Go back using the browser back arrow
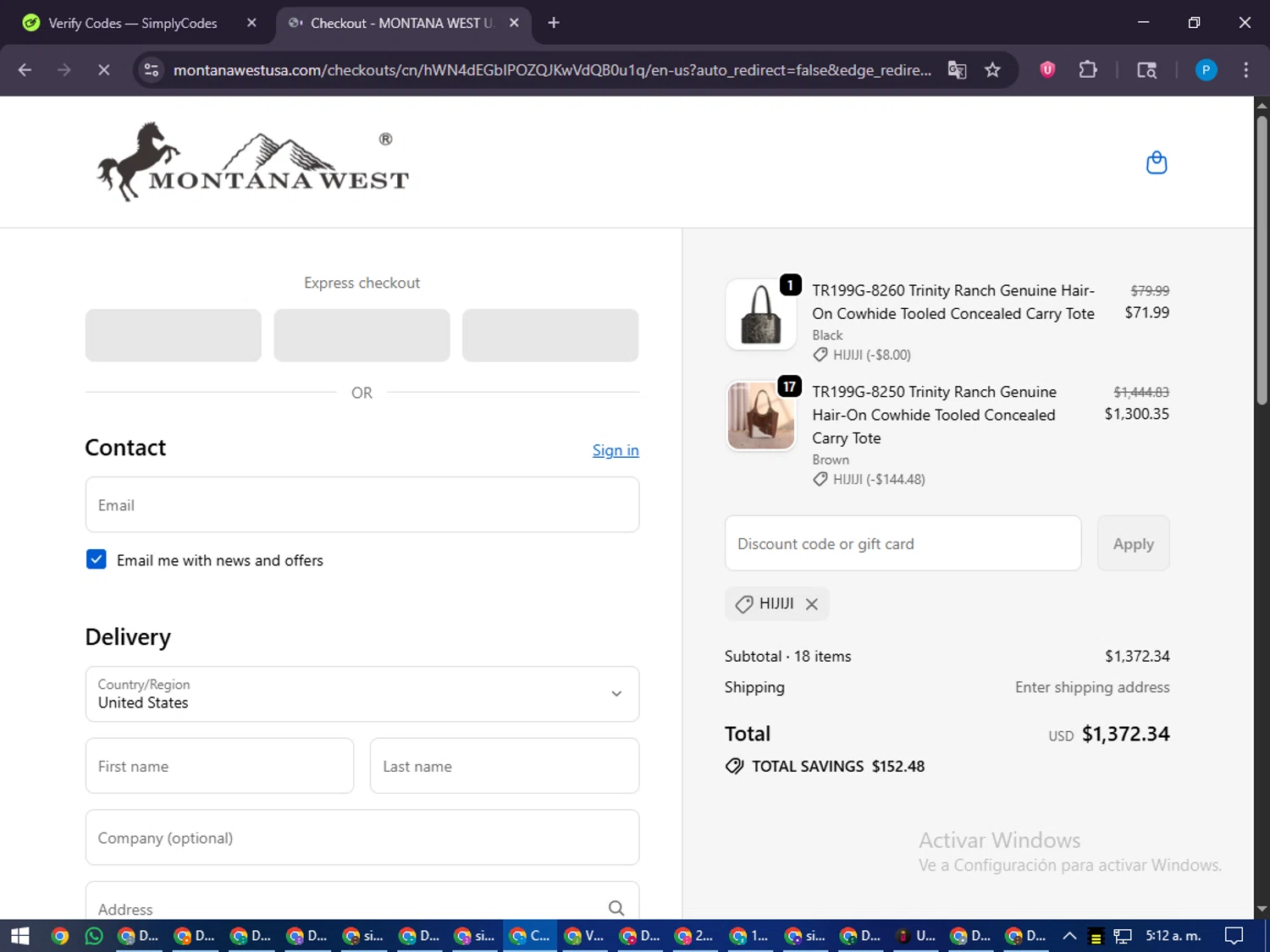The image size is (1270, 952). point(25,70)
